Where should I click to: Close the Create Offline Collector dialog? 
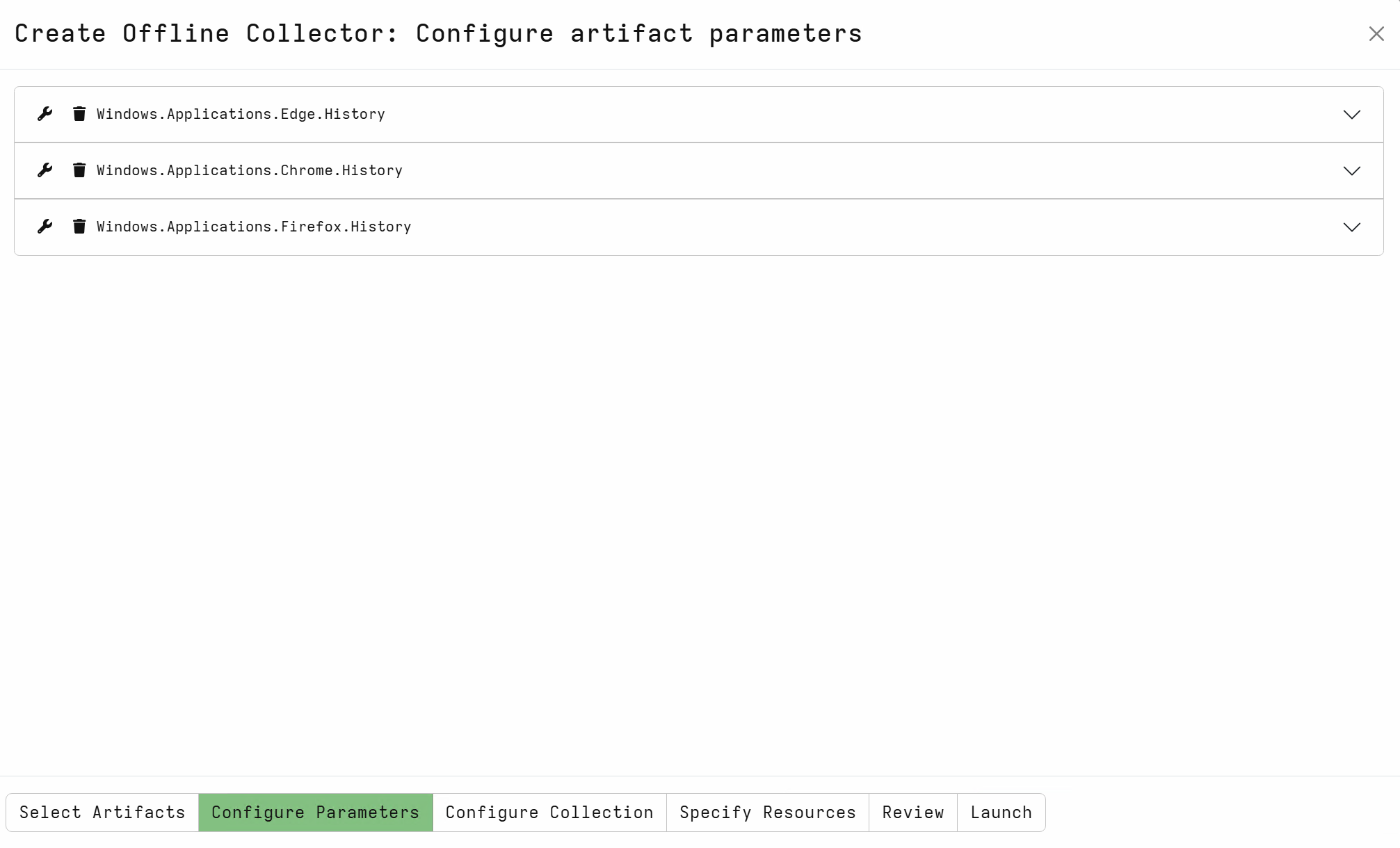1376,34
